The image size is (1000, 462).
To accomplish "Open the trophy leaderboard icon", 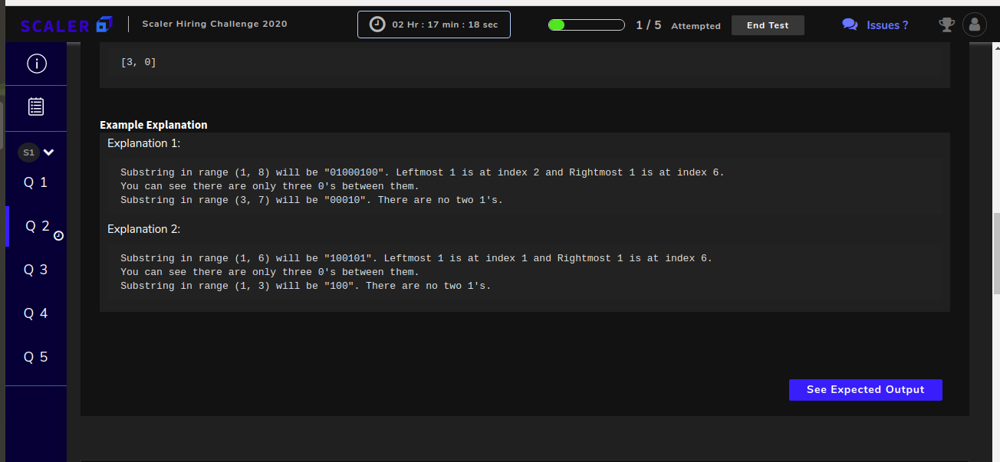I will [x=946, y=25].
